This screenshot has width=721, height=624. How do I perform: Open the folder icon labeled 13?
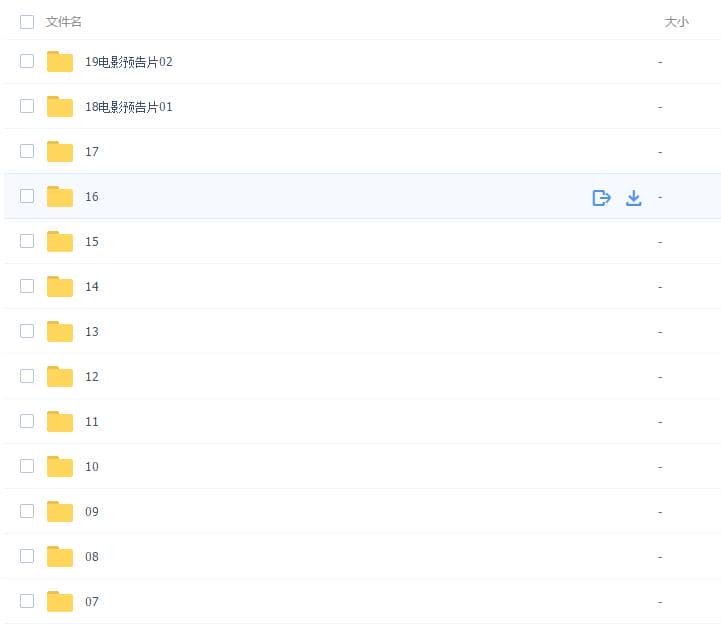60,332
